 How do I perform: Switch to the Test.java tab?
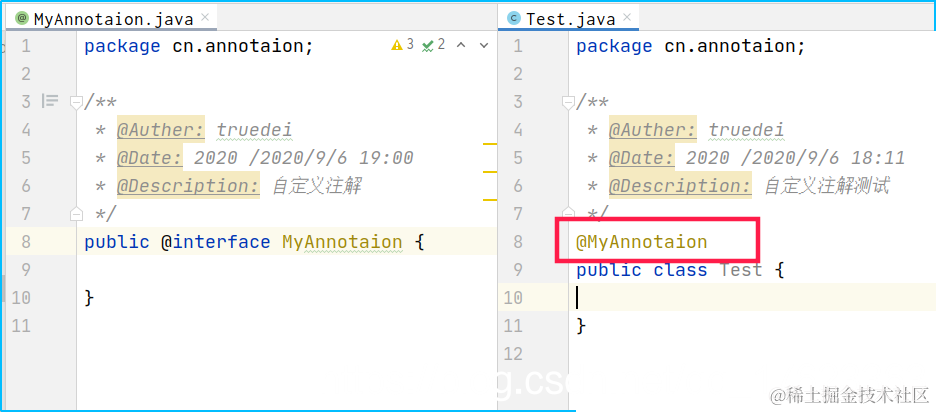pos(569,19)
